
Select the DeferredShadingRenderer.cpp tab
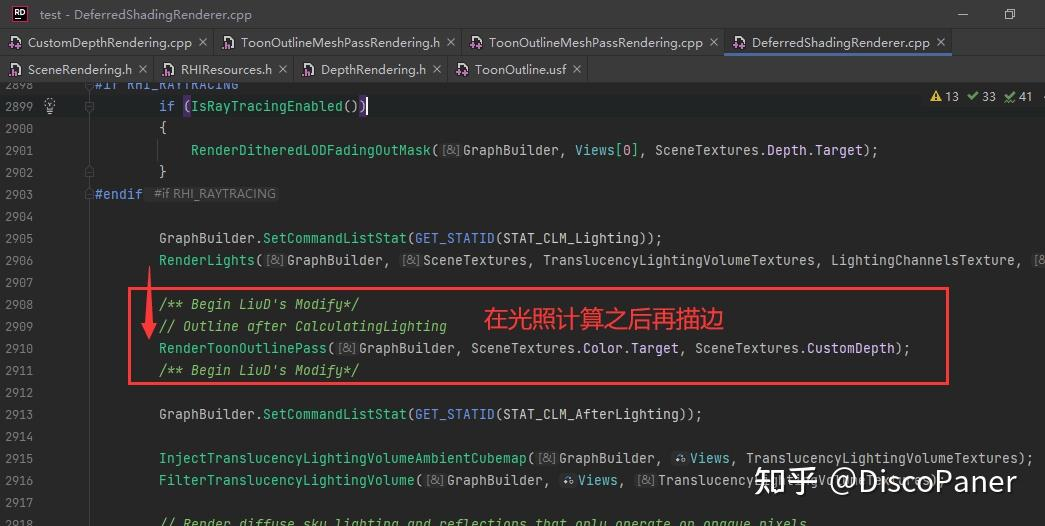[840, 43]
